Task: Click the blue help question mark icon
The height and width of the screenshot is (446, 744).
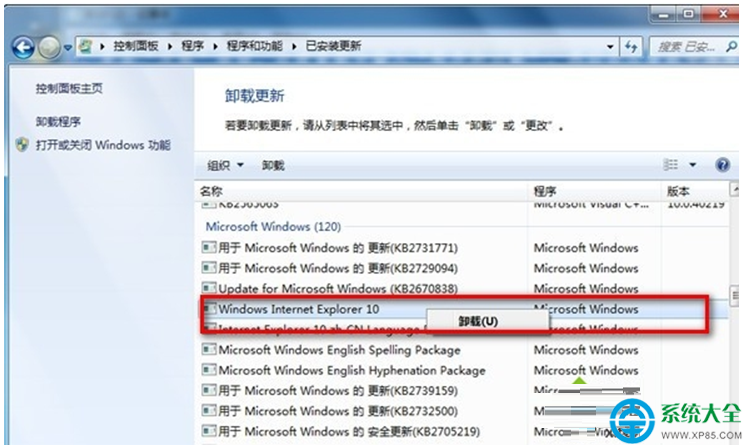Action: [722, 165]
